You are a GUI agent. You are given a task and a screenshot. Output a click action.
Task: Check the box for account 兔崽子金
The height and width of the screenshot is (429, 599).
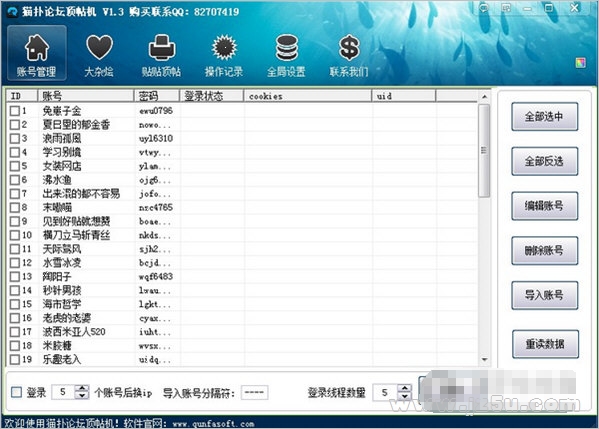point(15,111)
